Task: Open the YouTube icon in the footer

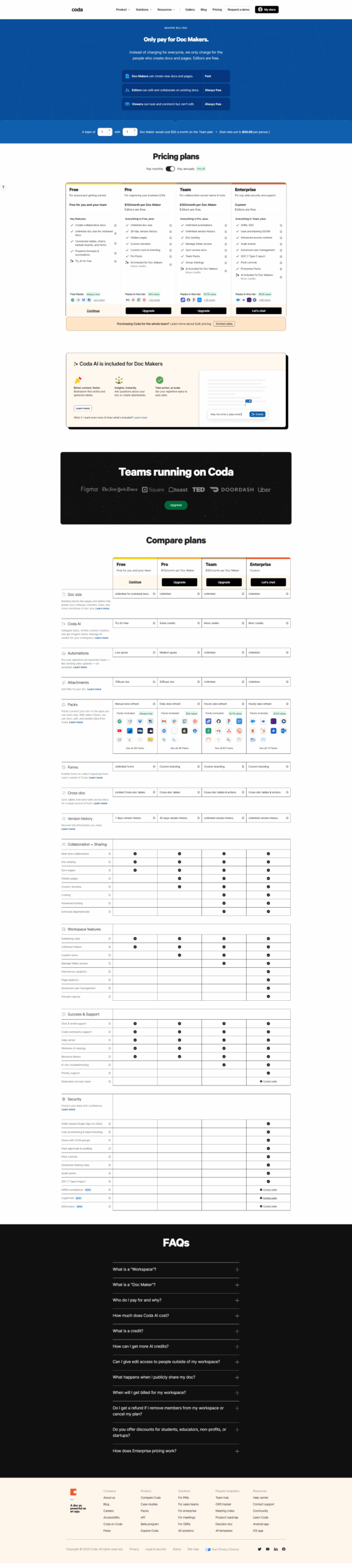Action: click(268, 1549)
